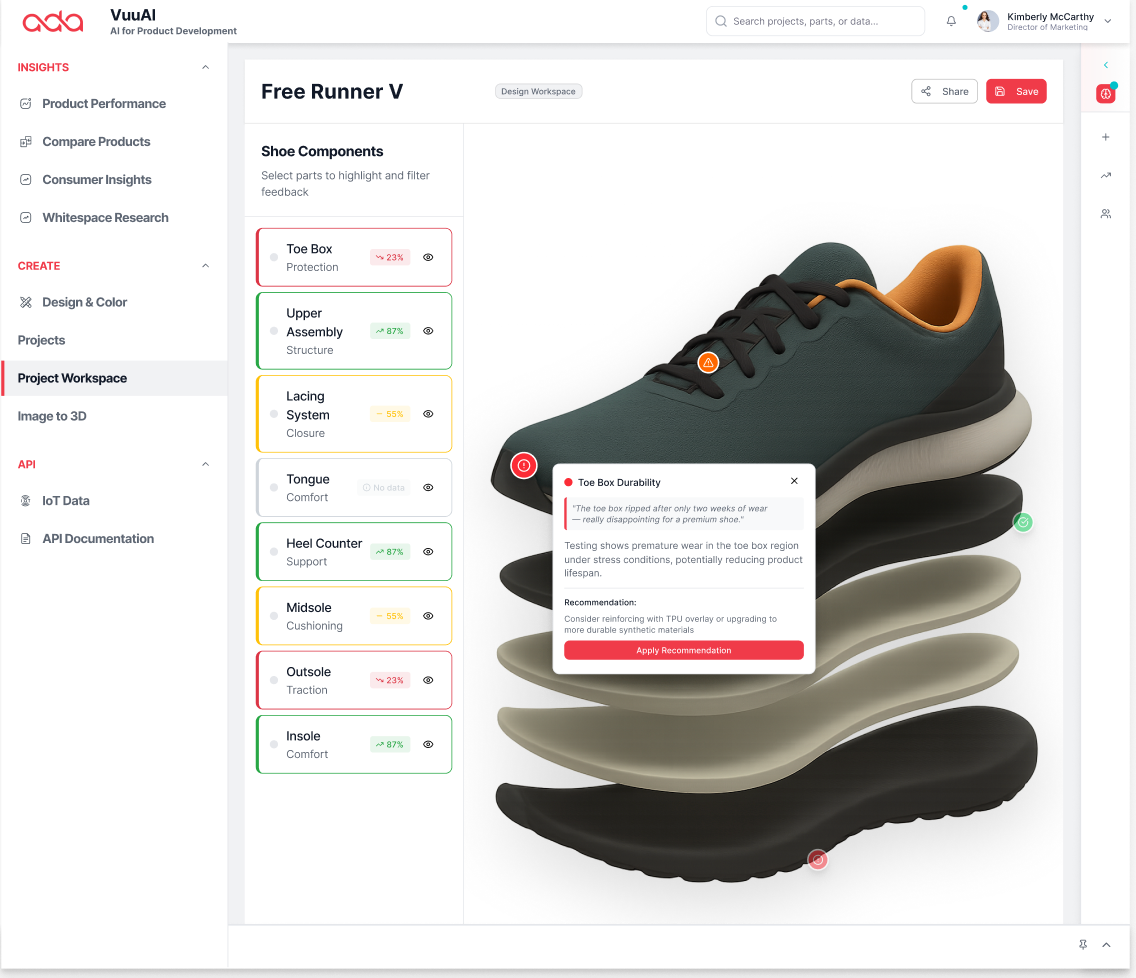Open the trend chart icon in right sidebar

click(x=1105, y=176)
